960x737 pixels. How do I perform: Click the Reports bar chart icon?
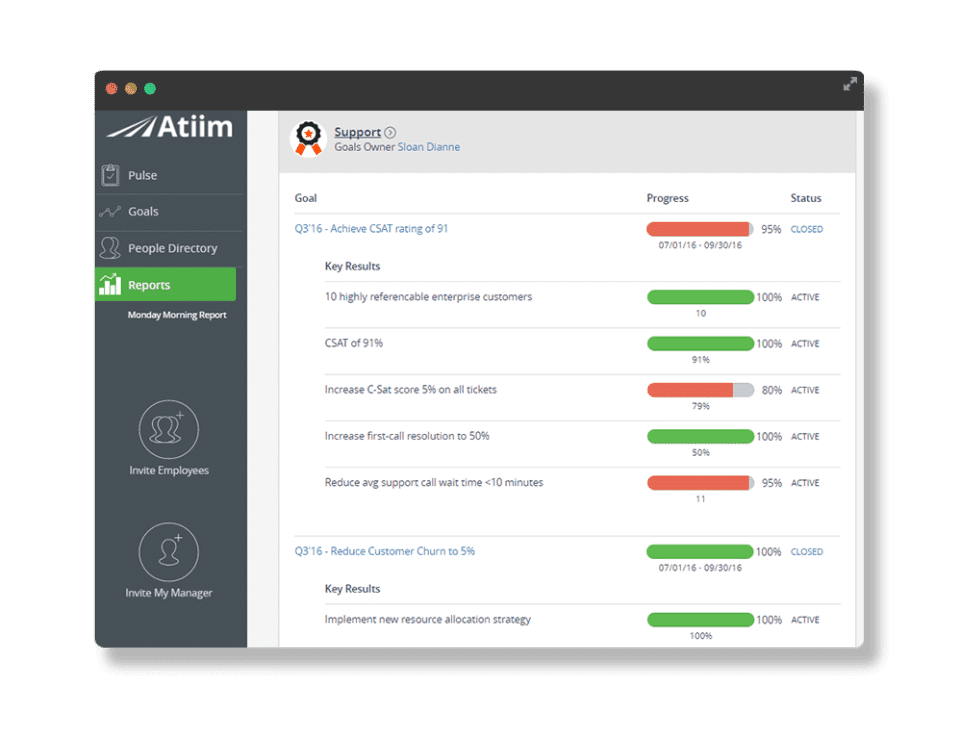(110, 285)
